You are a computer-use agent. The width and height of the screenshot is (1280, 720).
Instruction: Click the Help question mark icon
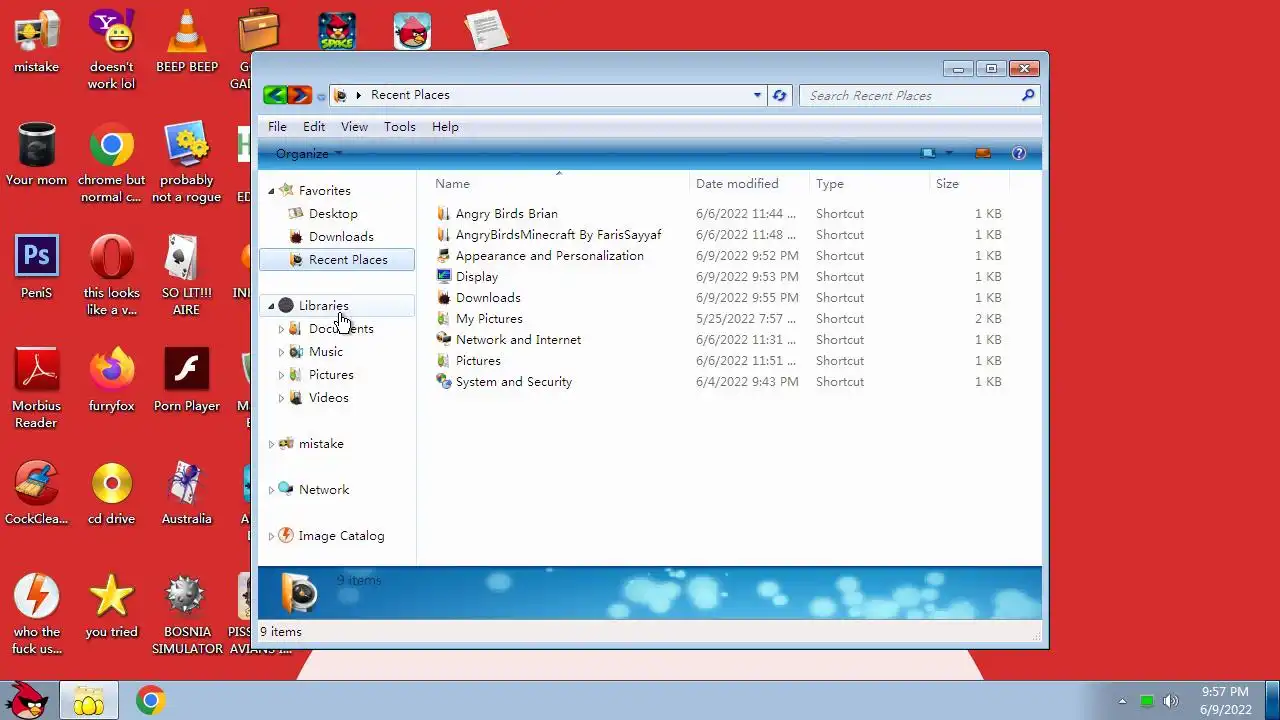coord(1018,153)
